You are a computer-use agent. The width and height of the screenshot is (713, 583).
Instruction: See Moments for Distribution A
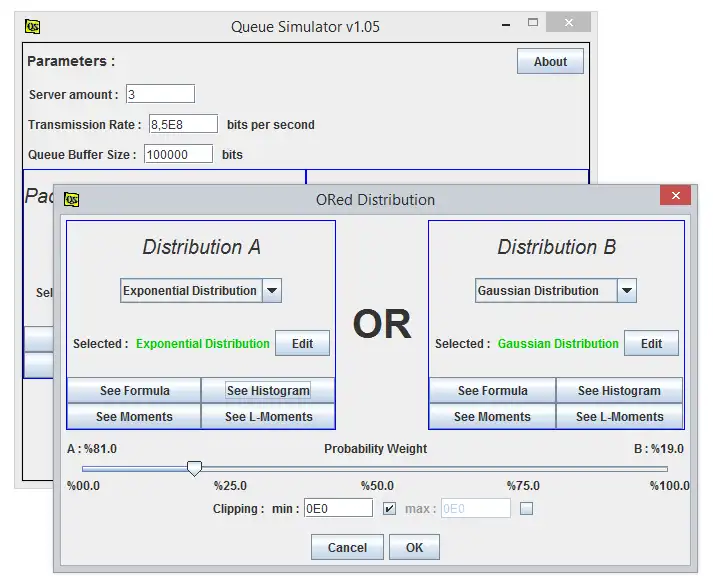134,416
